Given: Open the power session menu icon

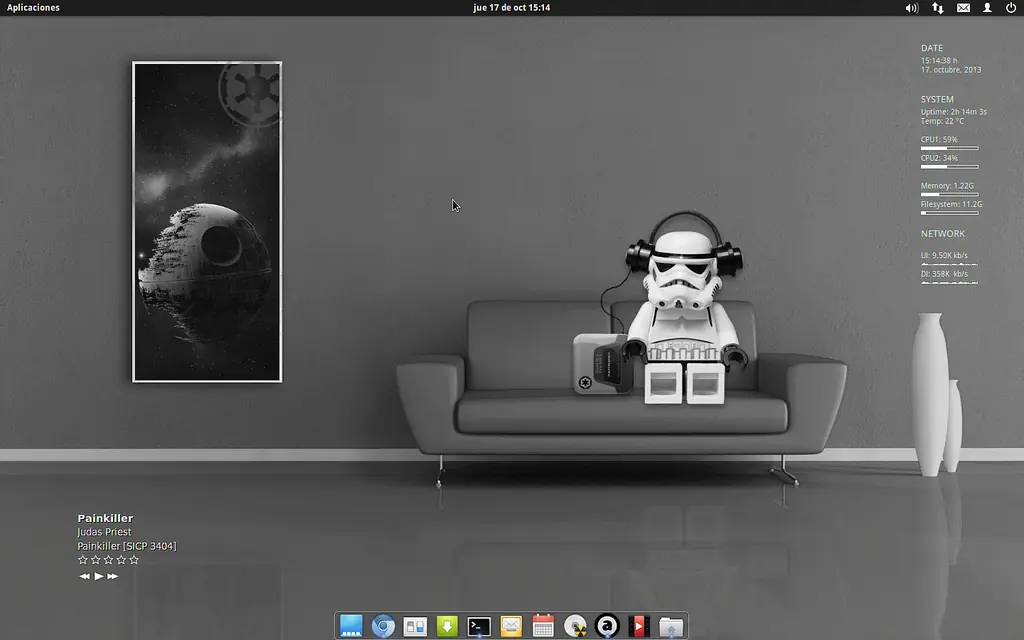Looking at the screenshot, I should (x=1011, y=8).
